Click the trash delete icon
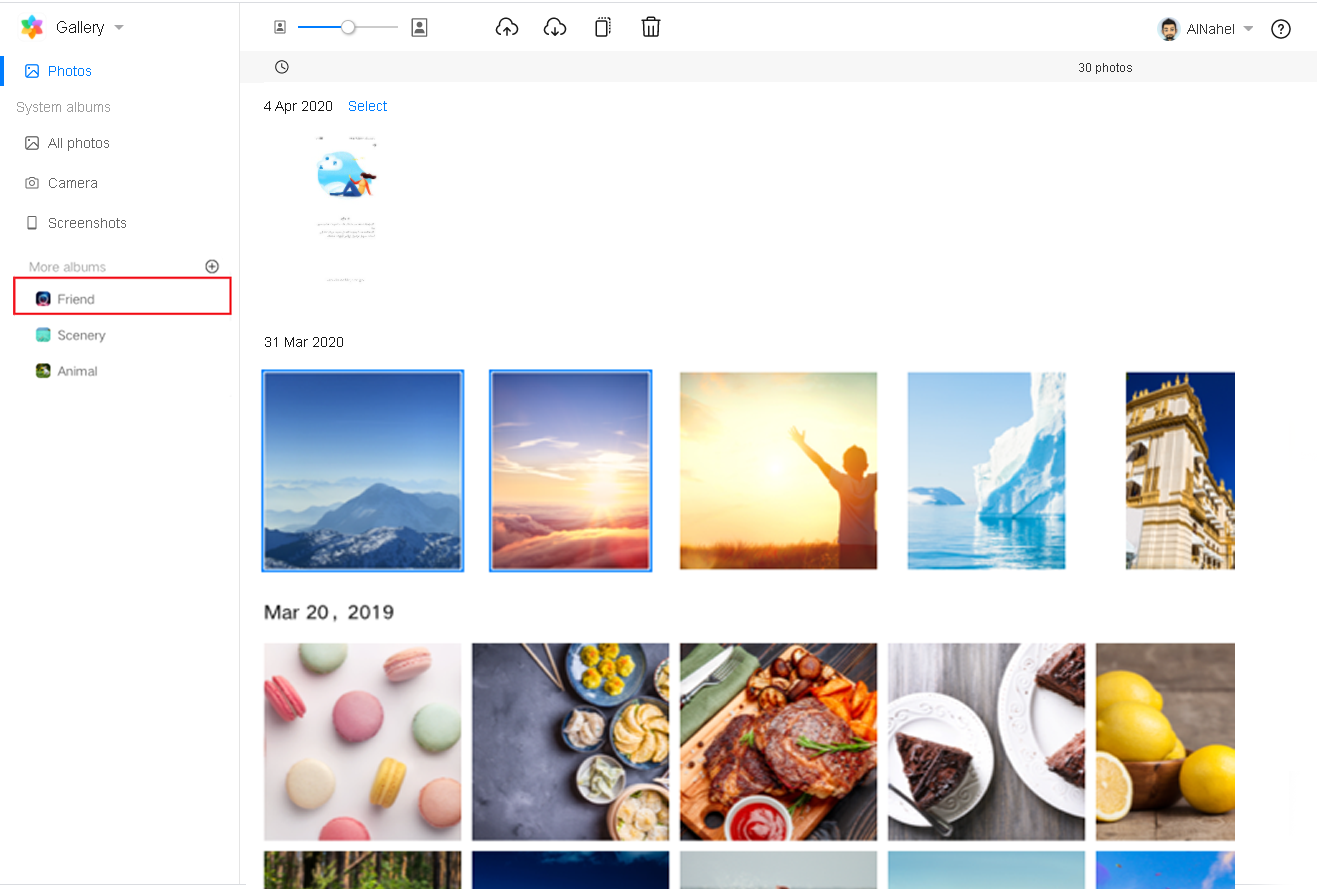The width and height of the screenshot is (1317, 889). click(650, 28)
